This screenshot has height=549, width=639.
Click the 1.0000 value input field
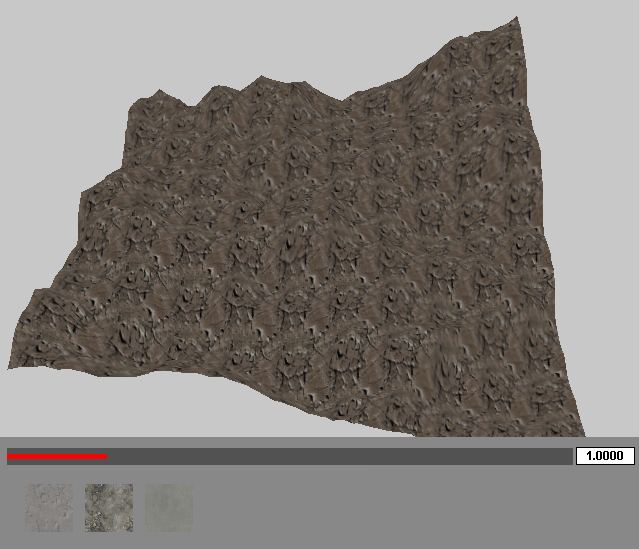coord(605,456)
